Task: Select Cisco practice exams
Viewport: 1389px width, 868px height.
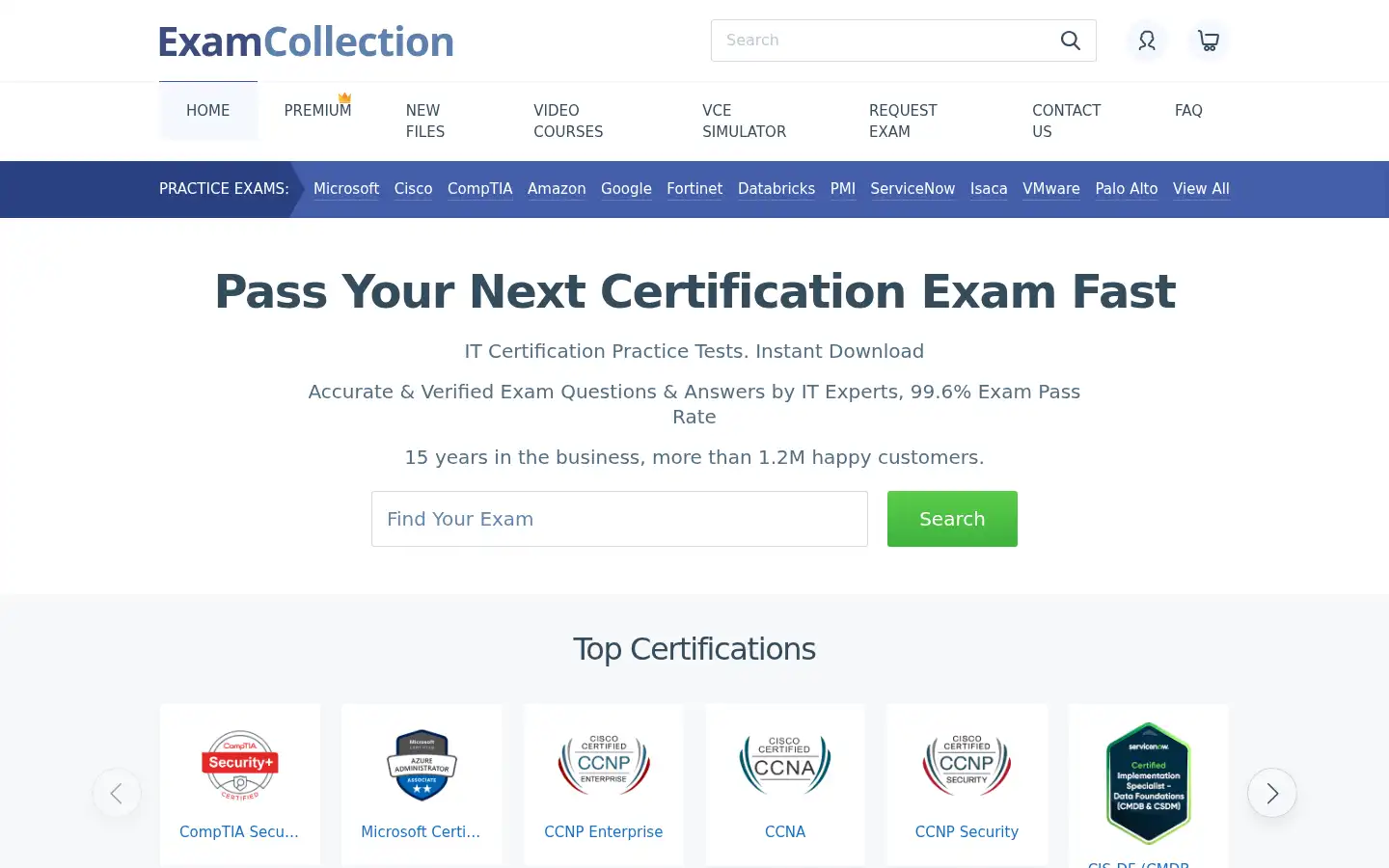Action: 413,189
